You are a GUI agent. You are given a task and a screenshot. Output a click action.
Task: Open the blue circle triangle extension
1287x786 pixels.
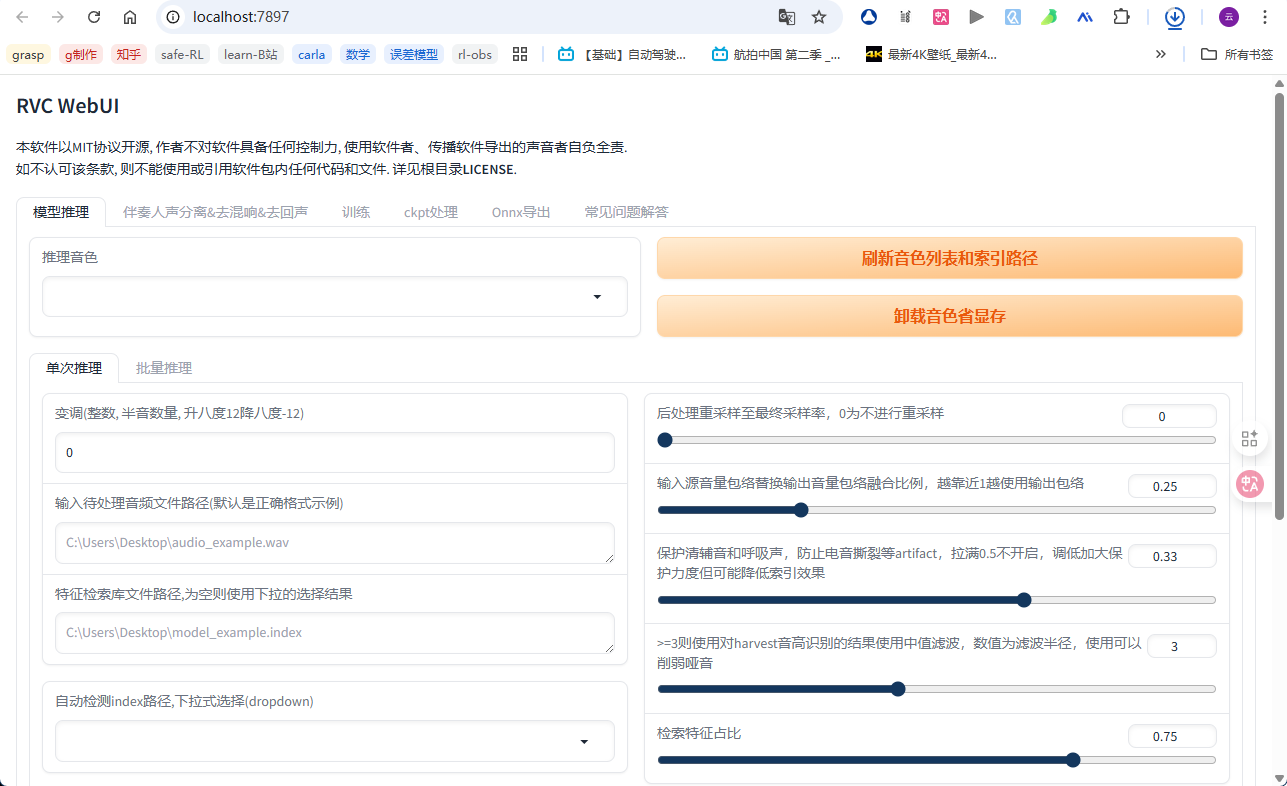pos(869,17)
